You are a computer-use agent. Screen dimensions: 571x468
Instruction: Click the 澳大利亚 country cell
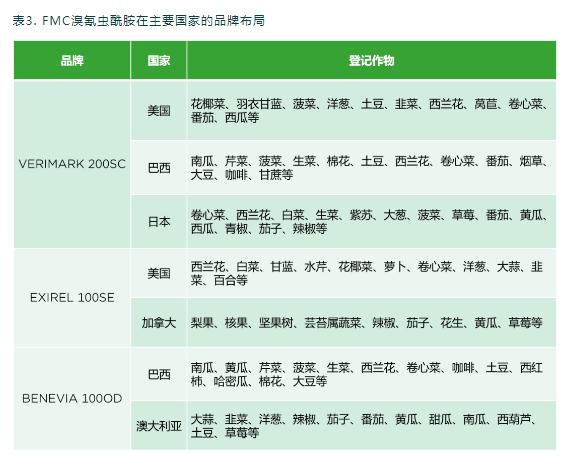pos(159,425)
